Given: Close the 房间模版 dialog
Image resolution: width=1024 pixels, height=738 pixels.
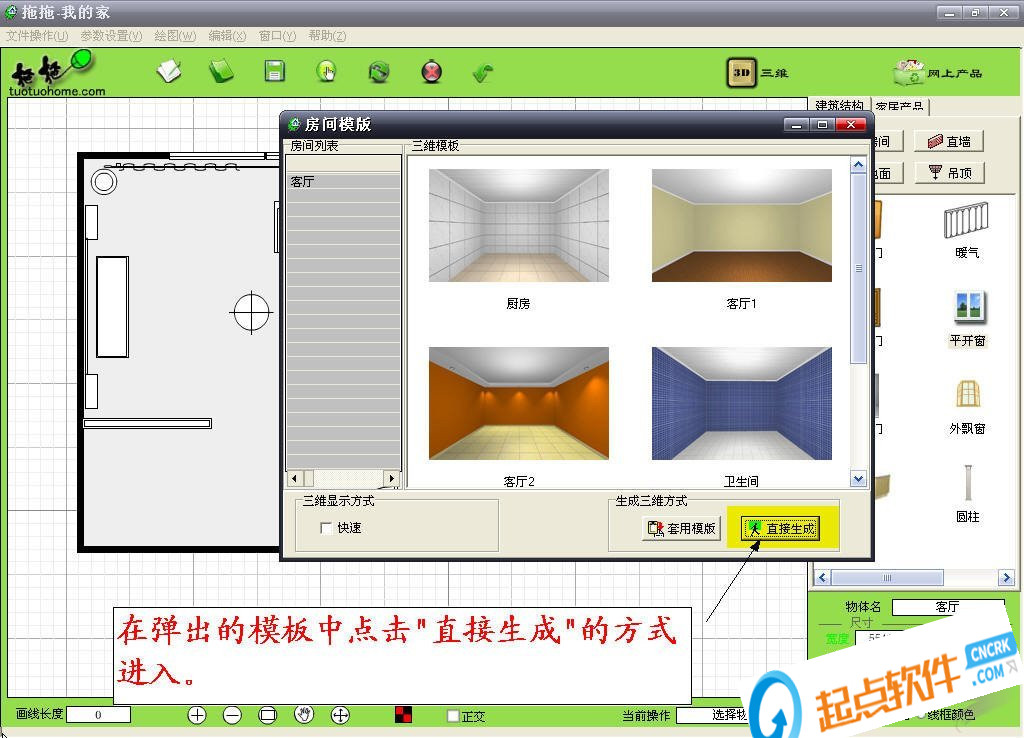Looking at the screenshot, I should 851,124.
